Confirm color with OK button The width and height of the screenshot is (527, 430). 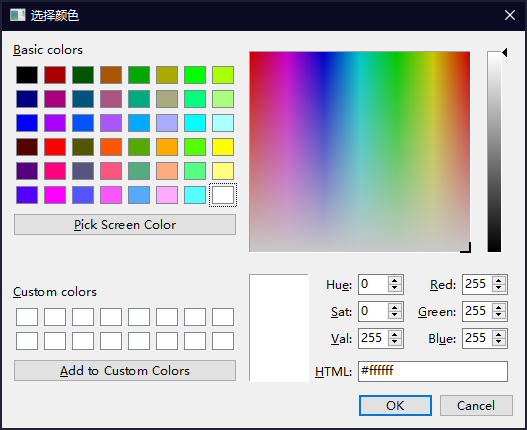[395, 405]
